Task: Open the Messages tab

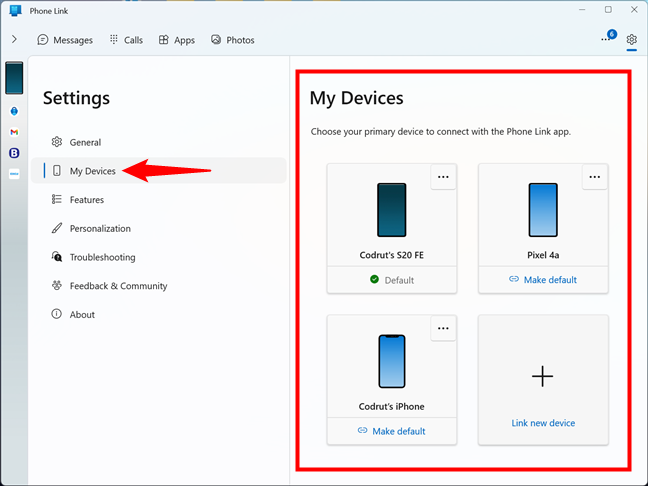Action: coord(65,40)
